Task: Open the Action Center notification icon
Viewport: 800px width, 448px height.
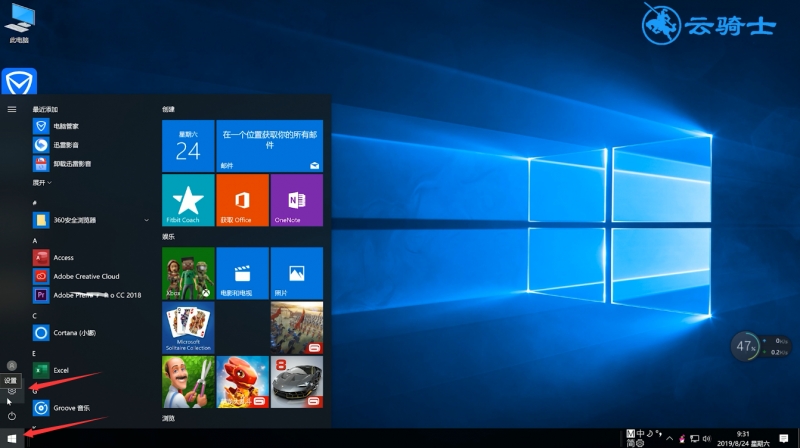Action: coord(784,438)
